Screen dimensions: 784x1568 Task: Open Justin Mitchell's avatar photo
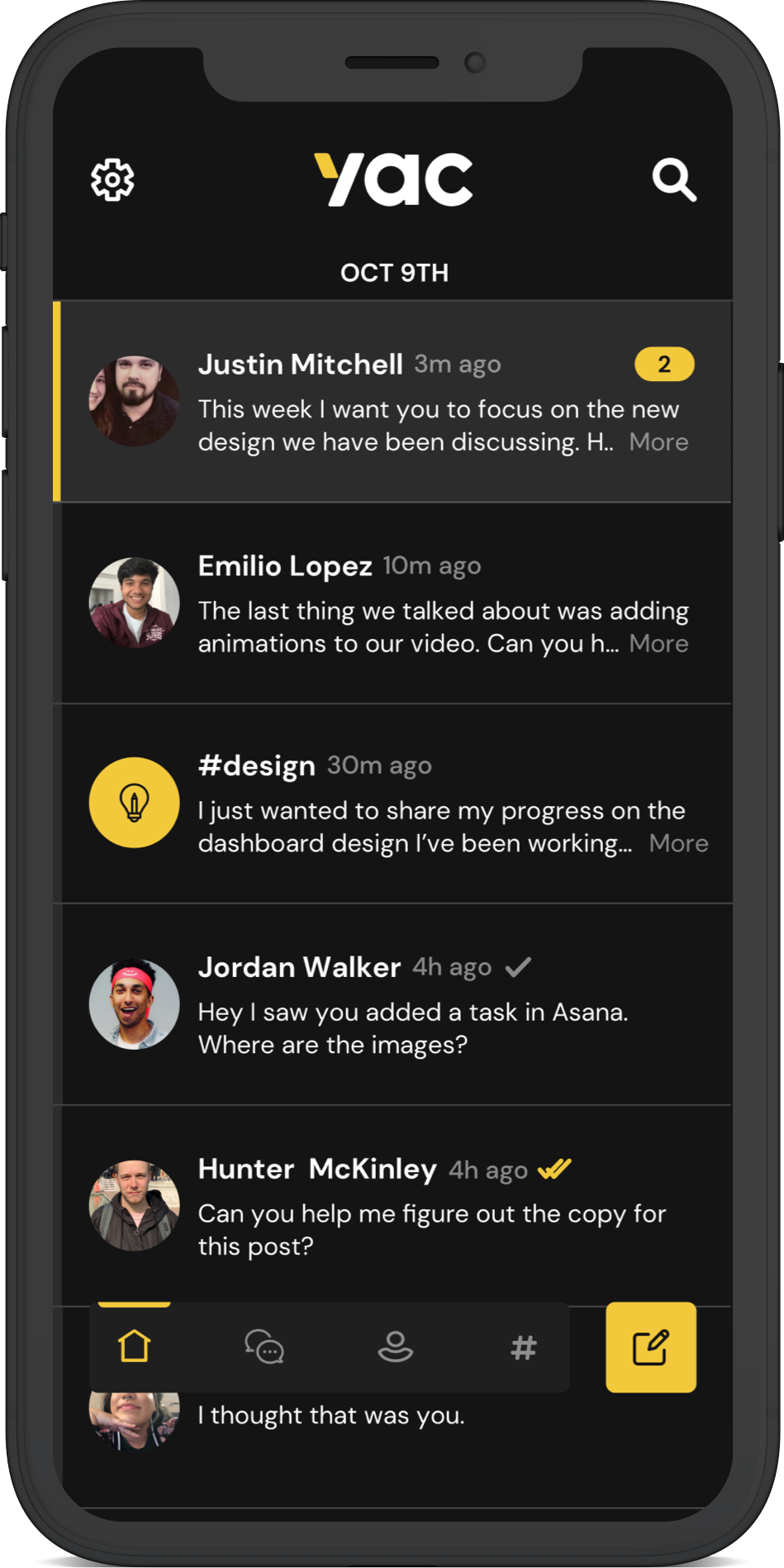pos(134,401)
